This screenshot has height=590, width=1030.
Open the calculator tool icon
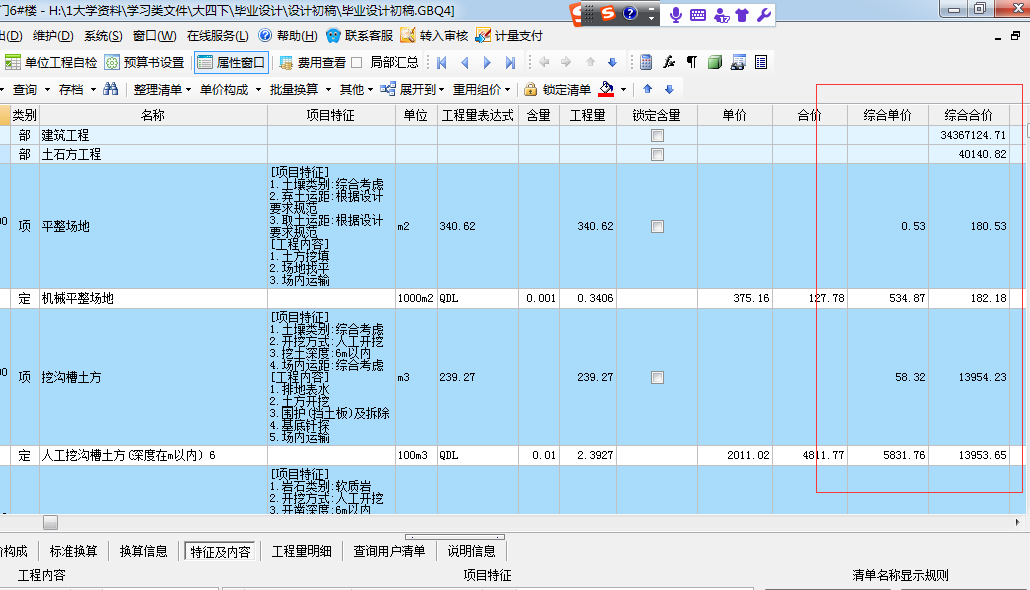coord(646,62)
